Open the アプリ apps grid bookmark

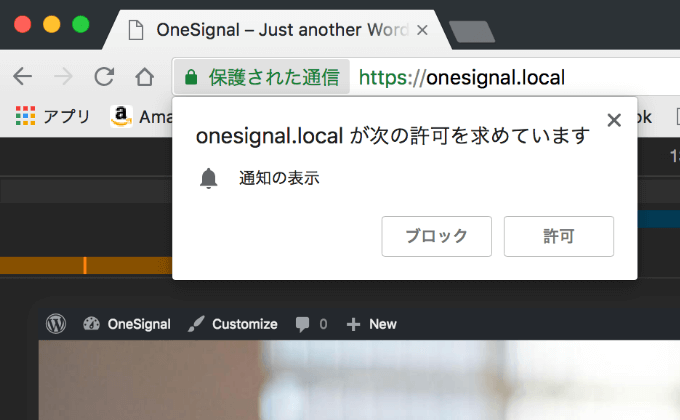[x=52, y=116]
